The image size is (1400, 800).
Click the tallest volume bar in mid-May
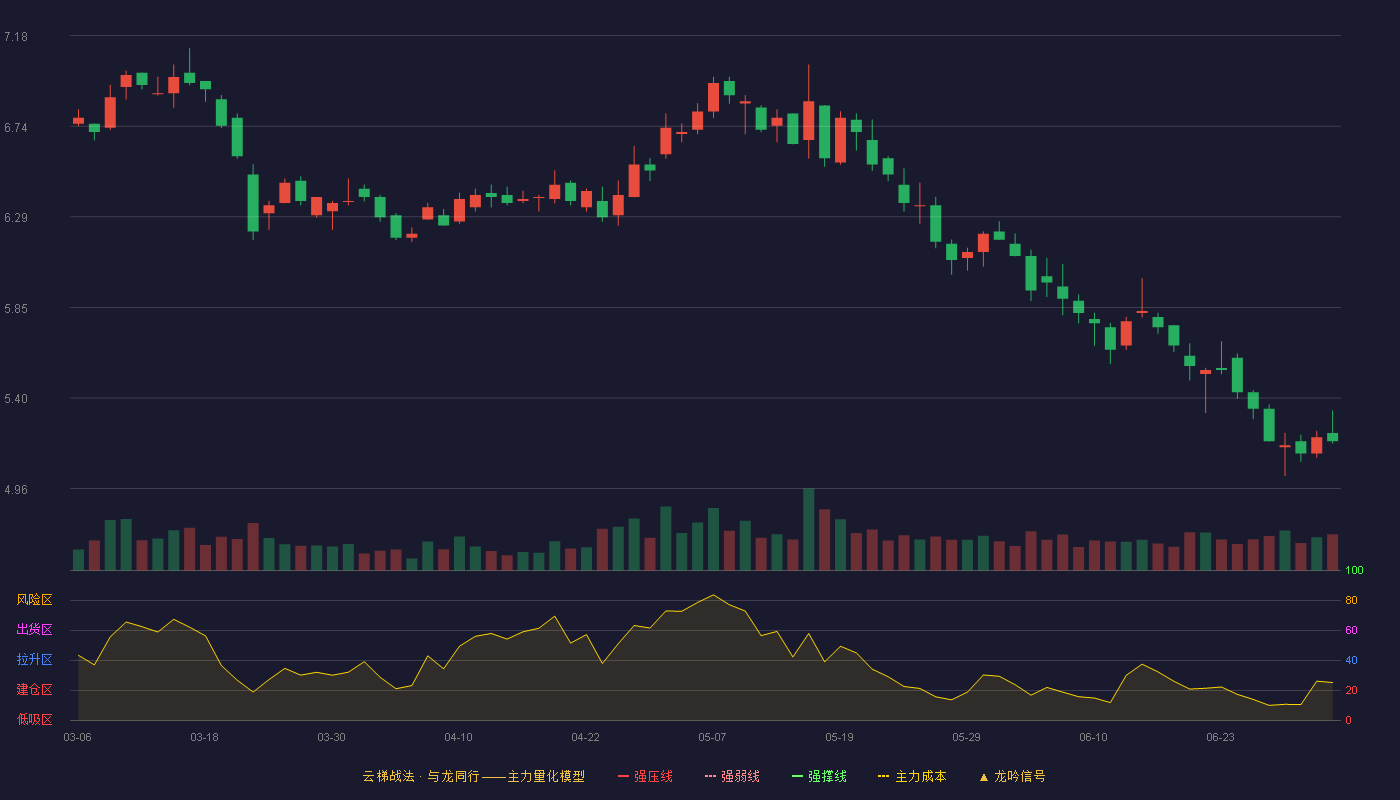click(808, 529)
